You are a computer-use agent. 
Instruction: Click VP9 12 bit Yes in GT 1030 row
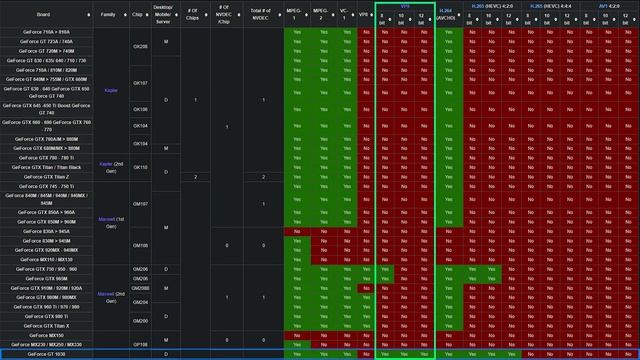pyautogui.click(x=424, y=354)
